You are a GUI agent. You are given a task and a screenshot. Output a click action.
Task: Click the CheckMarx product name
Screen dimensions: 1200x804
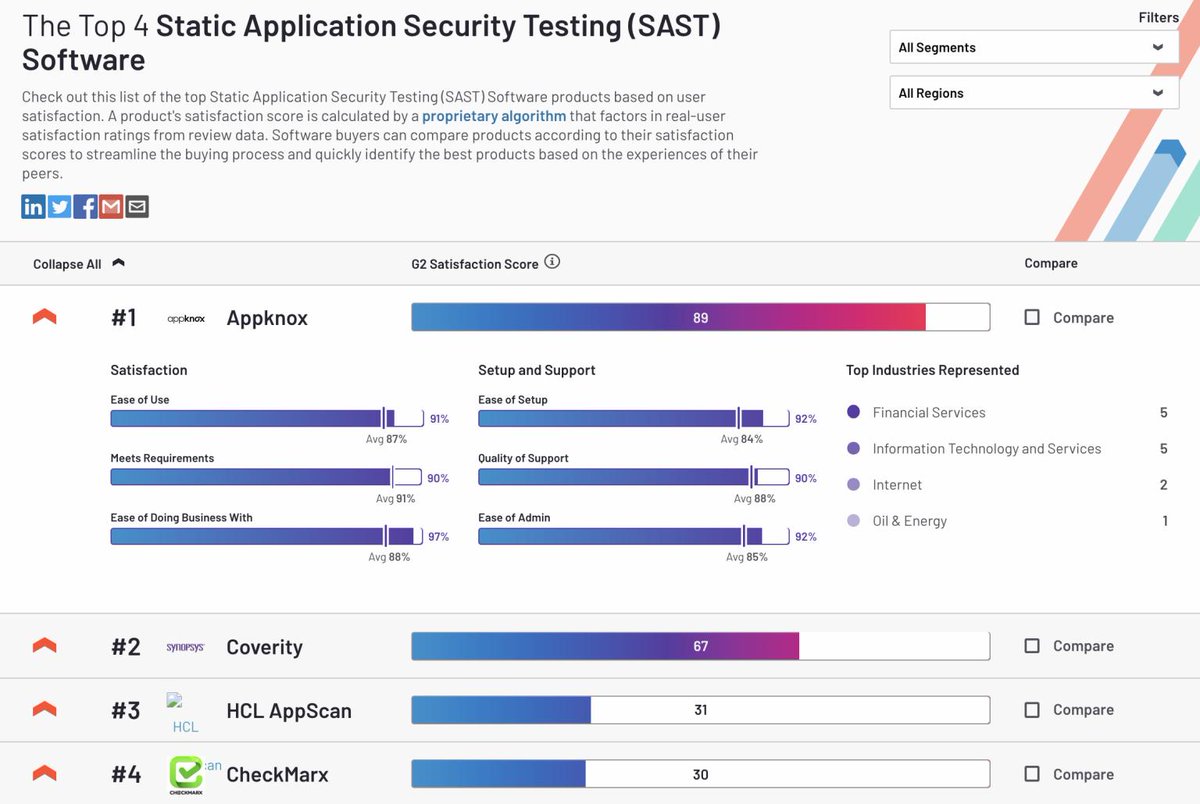point(277,775)
